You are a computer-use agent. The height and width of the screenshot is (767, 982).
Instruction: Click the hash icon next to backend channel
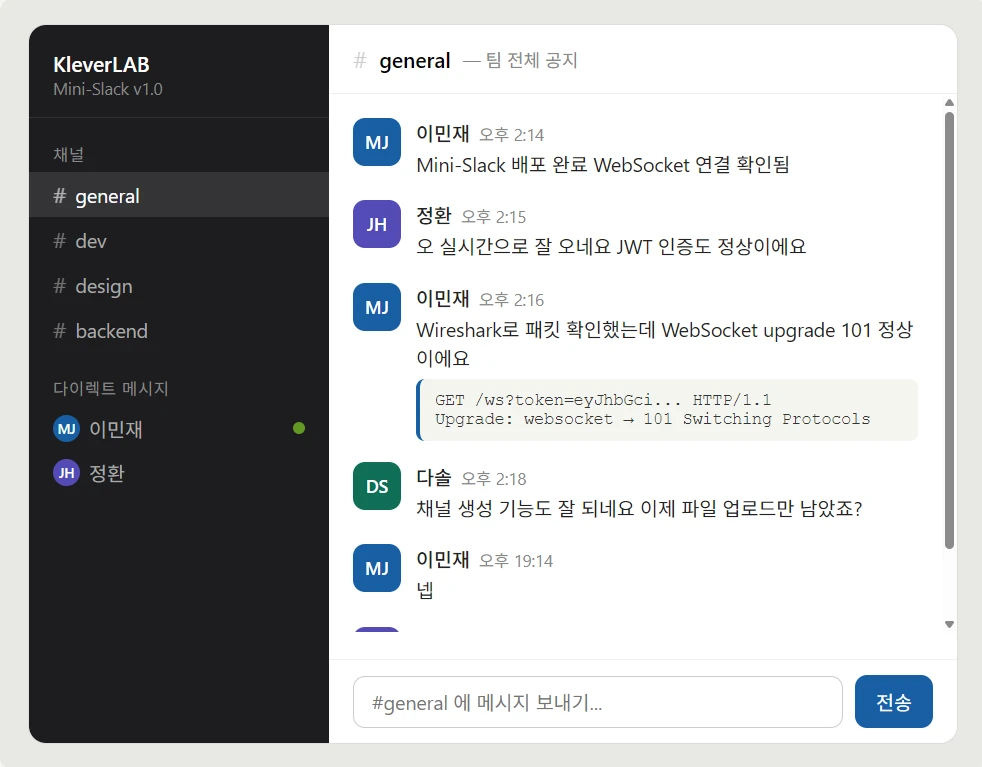click(58, 331)
